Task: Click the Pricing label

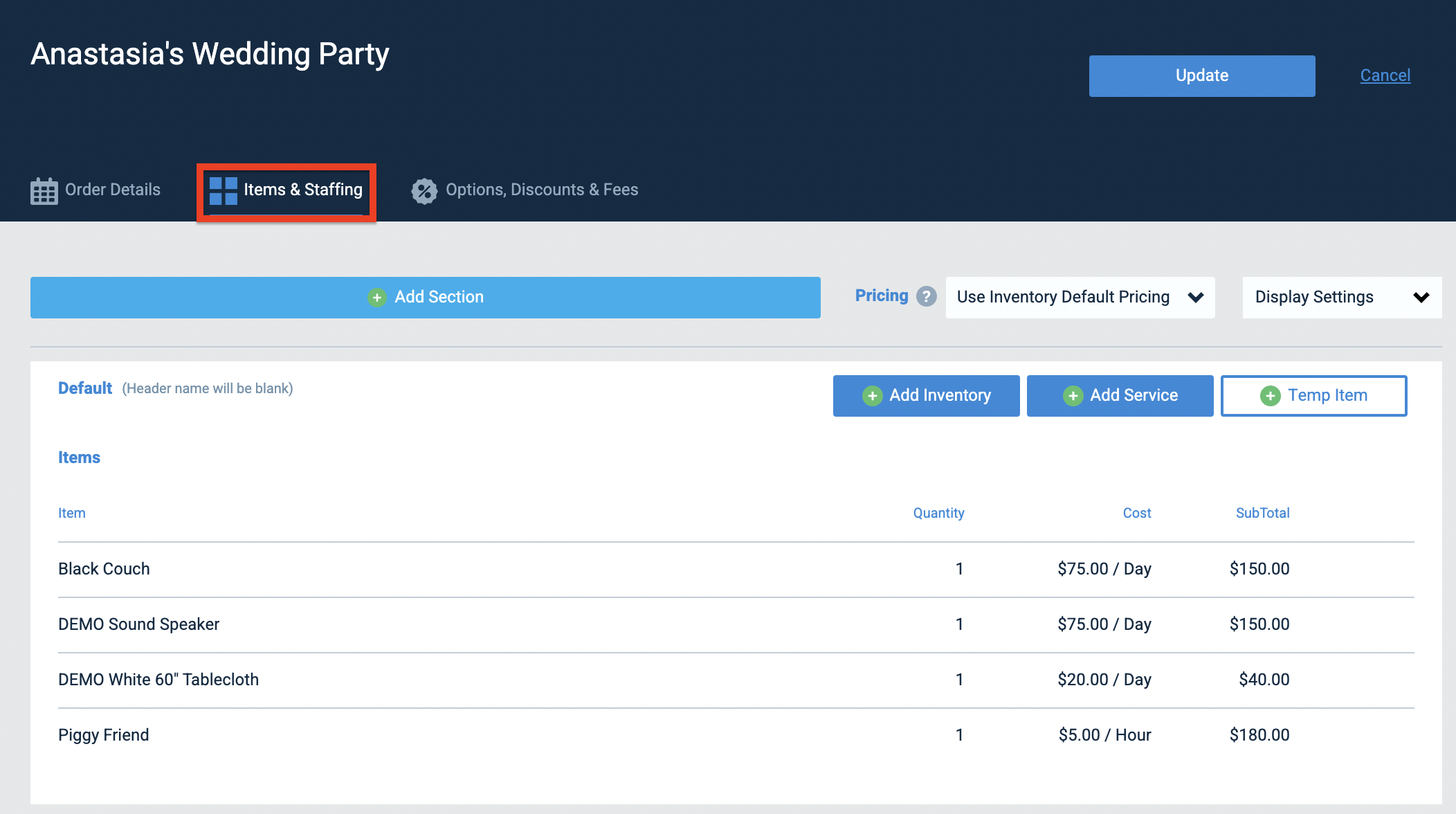Action: pos(882,296)
